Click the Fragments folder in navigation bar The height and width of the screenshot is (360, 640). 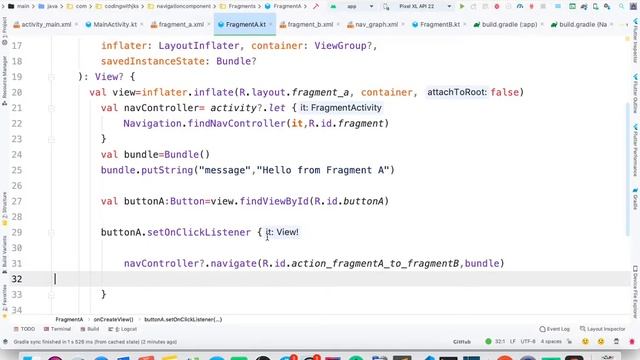point(238,7)
